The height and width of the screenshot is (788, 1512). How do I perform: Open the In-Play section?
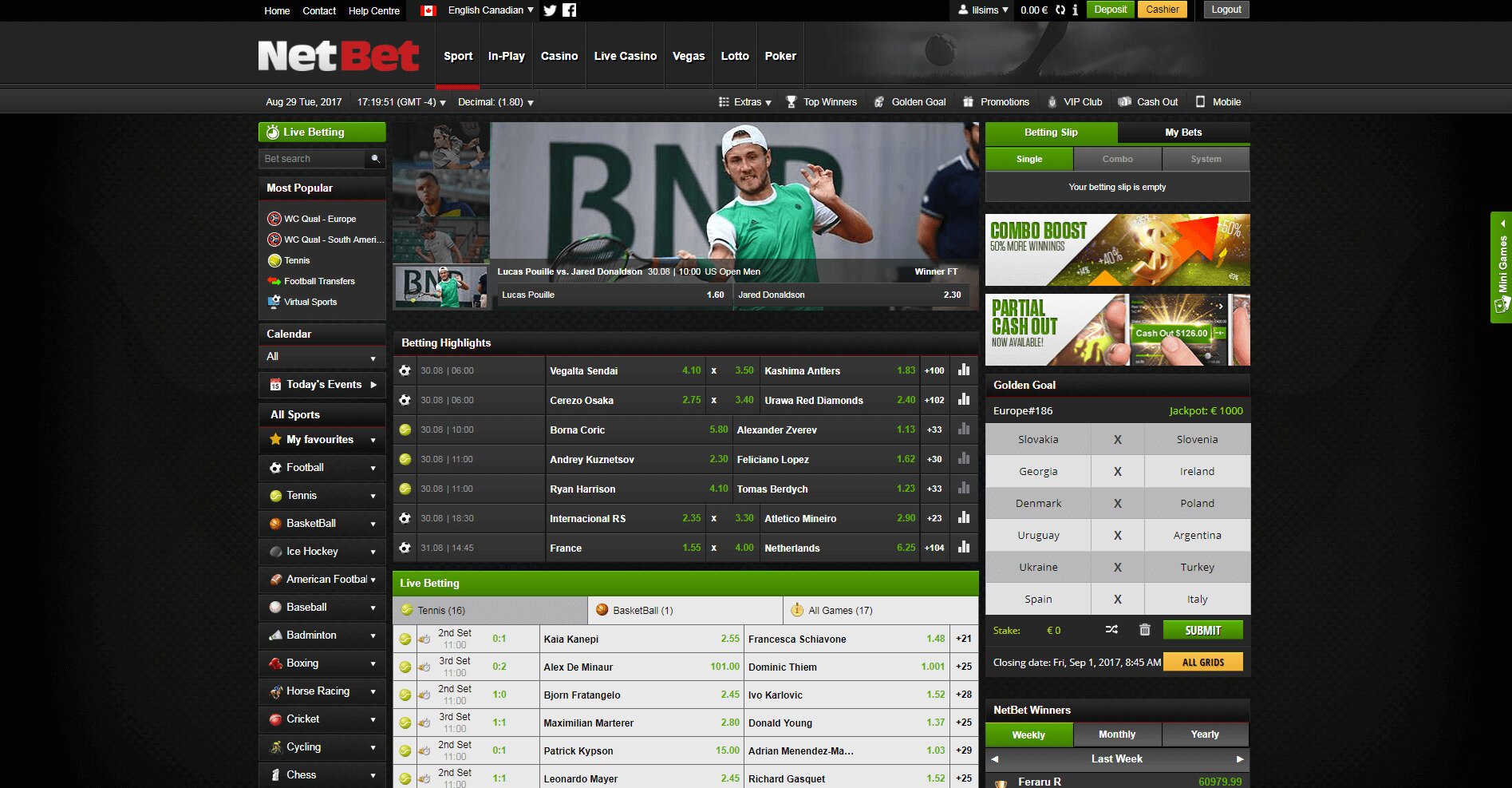pos(506,56)
